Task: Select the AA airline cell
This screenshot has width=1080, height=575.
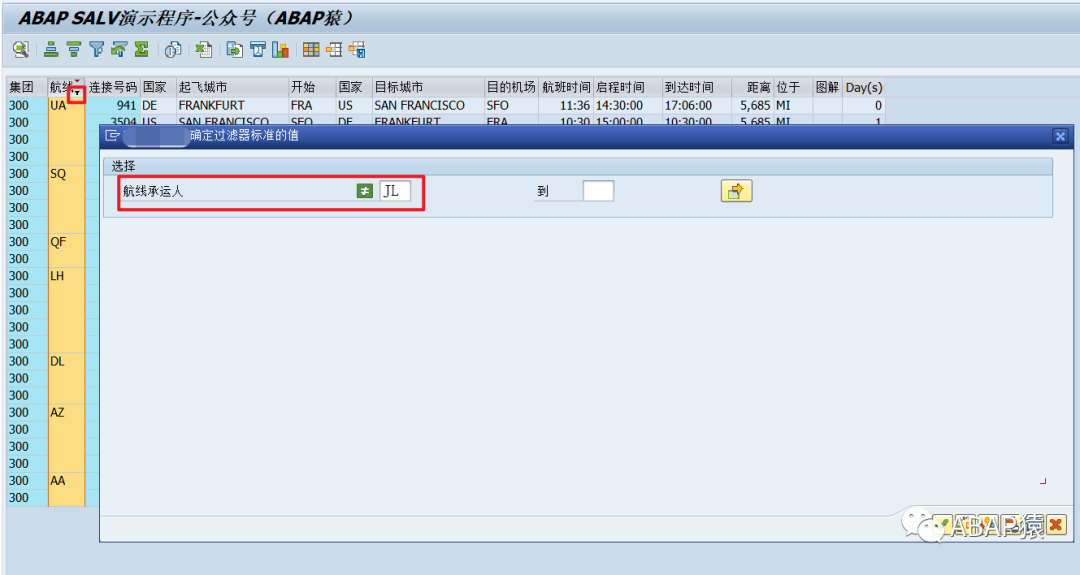Action: 66,481
